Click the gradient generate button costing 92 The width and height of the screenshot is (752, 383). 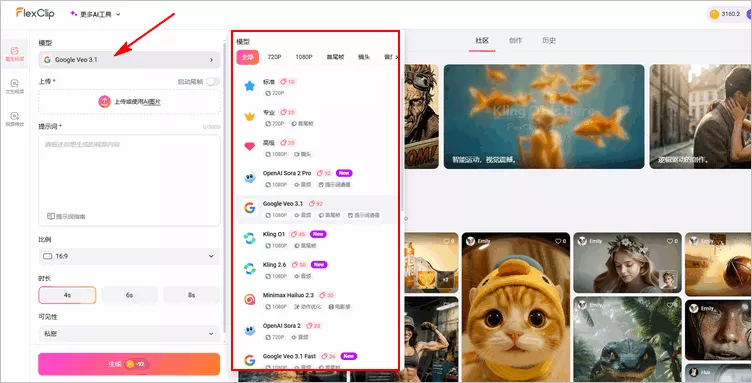coord(129,364)
